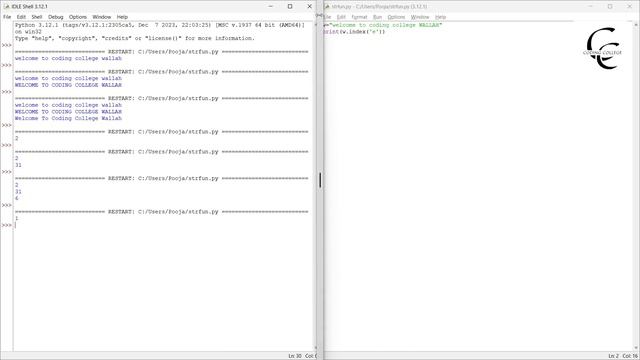Click the final output '1' in shell
The height and width of the screenshot is (360, 640).
17,218
